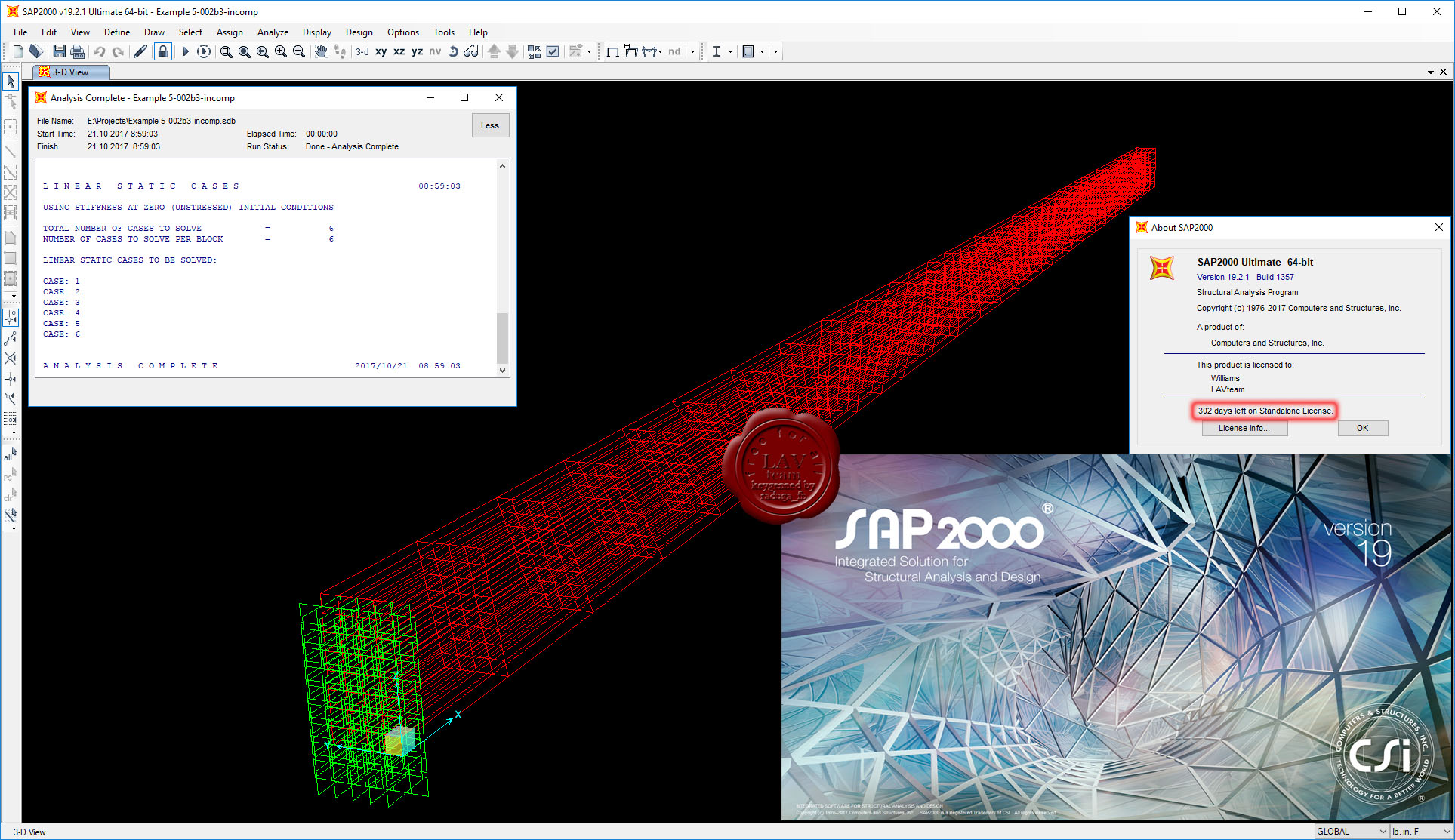The image size is (1455, 840).
Task: Select the Draw Frame/Cable line tool
Action: 11,151
